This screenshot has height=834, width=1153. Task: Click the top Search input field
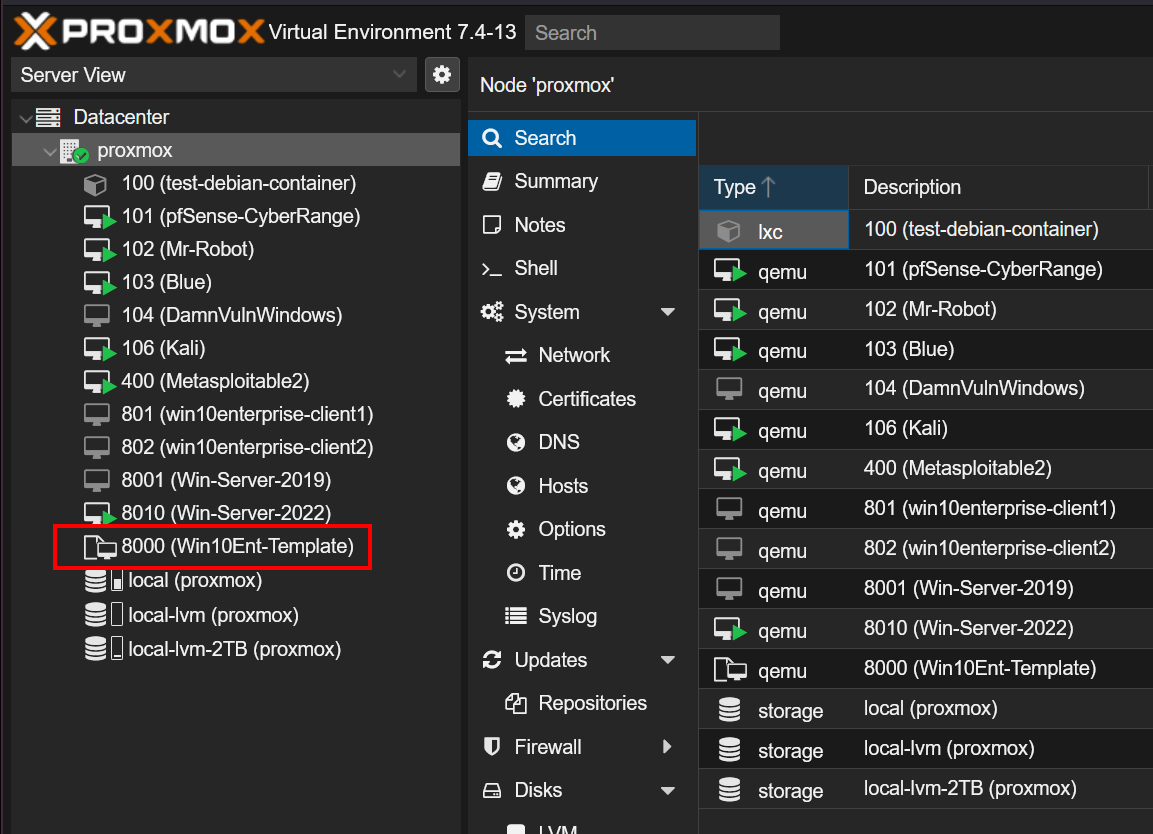tap(651, 32)
